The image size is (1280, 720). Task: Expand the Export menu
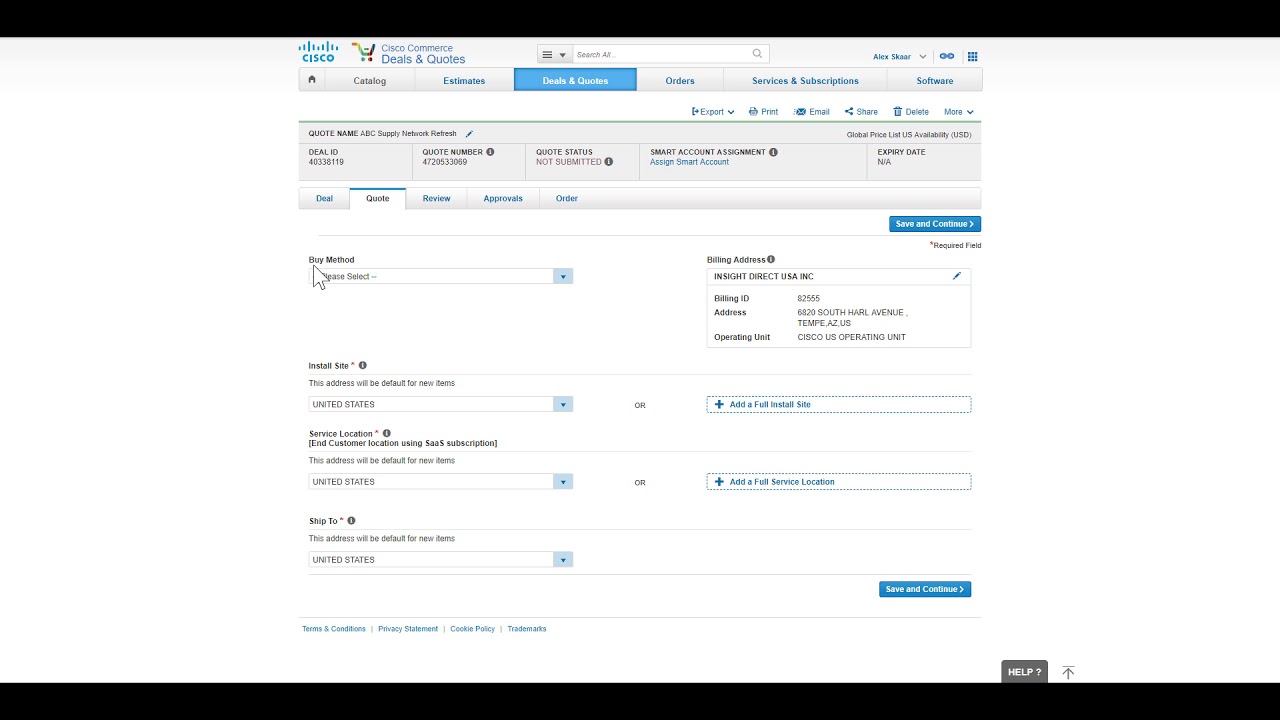(713, 112)
